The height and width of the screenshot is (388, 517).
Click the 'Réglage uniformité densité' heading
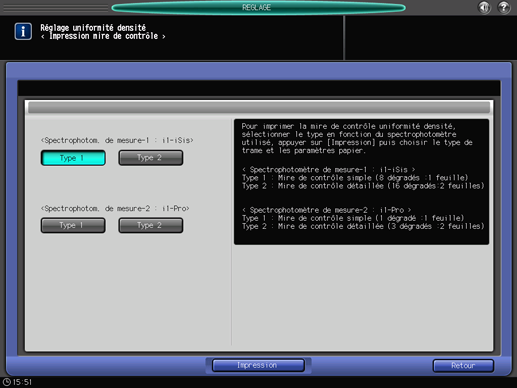pos(93,28)
